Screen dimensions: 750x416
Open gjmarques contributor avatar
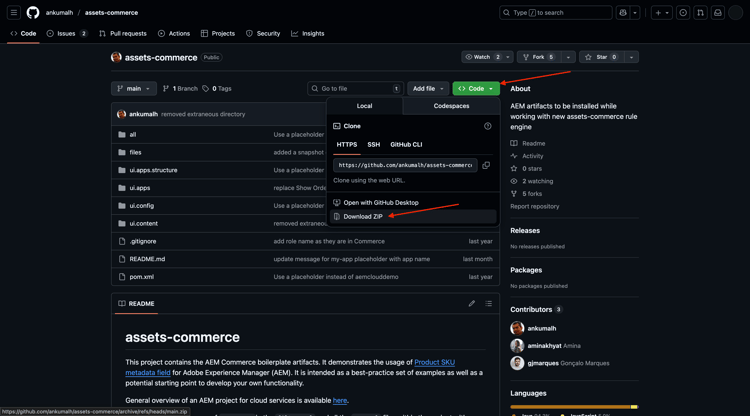tap(517, 363)
